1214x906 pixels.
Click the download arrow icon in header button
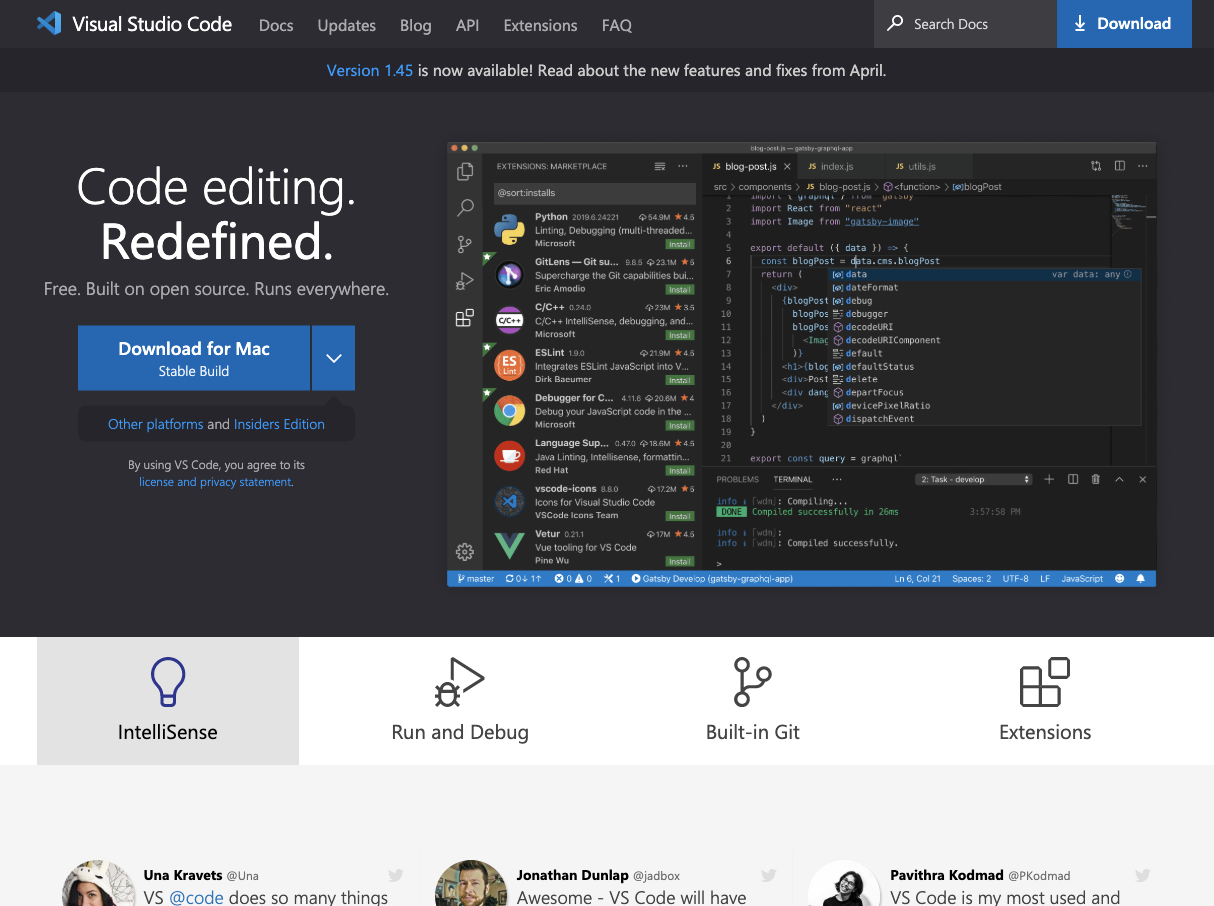[x=1080, y=23]
